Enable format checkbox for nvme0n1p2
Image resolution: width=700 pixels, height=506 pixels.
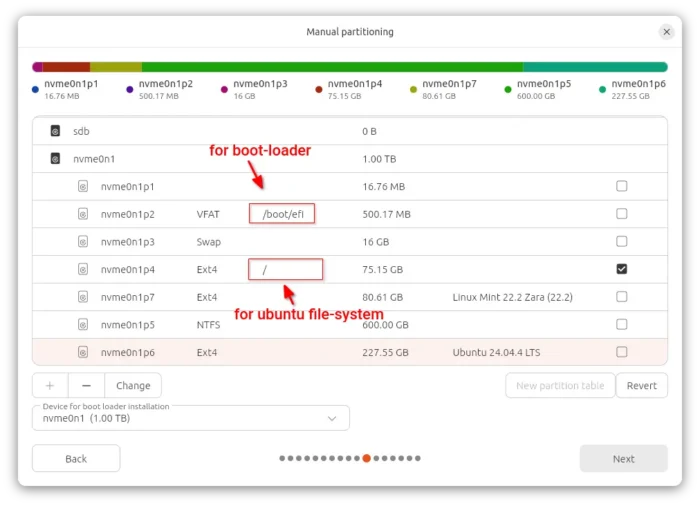tap(622, 214)
